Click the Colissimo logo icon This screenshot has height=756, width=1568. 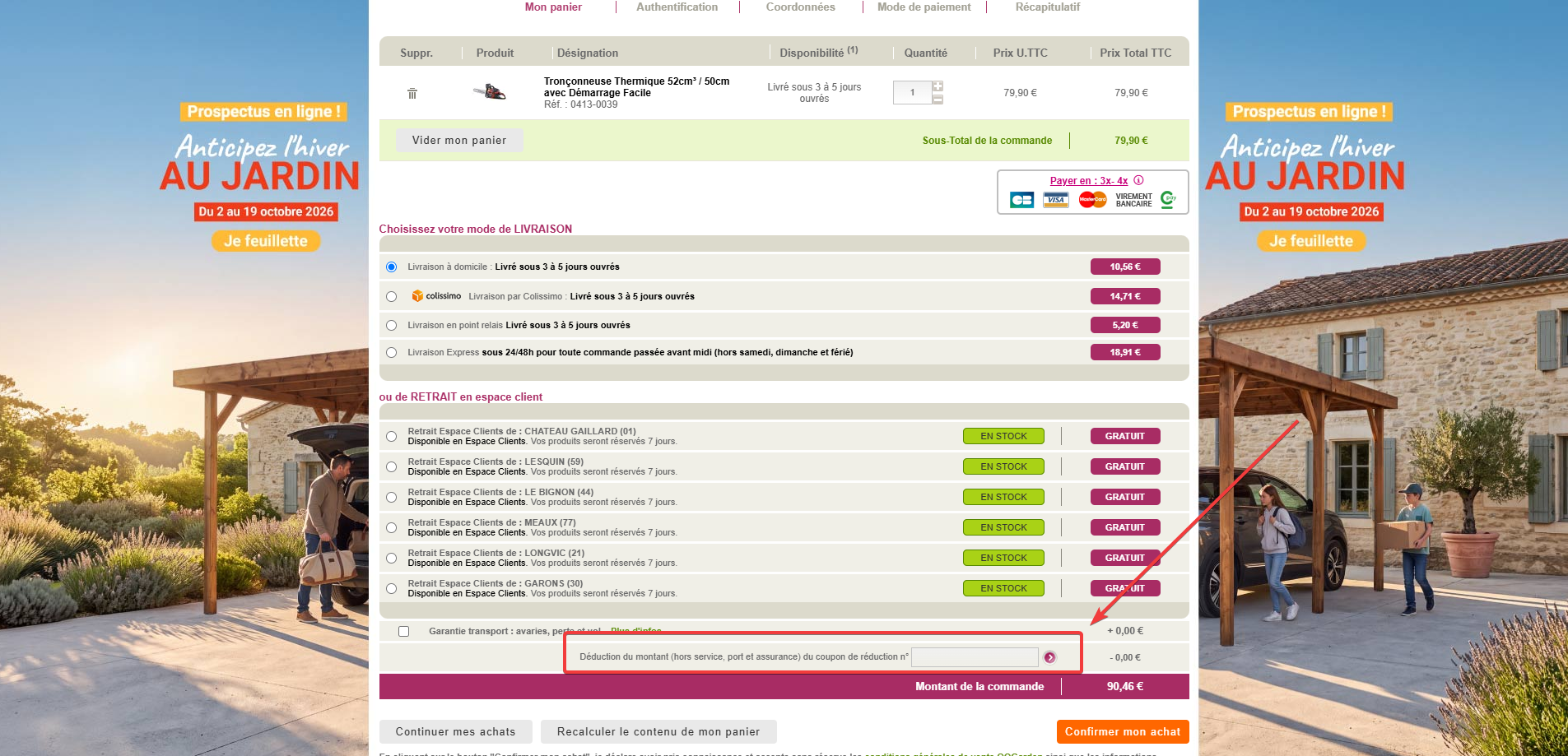[x=436, y=296]
